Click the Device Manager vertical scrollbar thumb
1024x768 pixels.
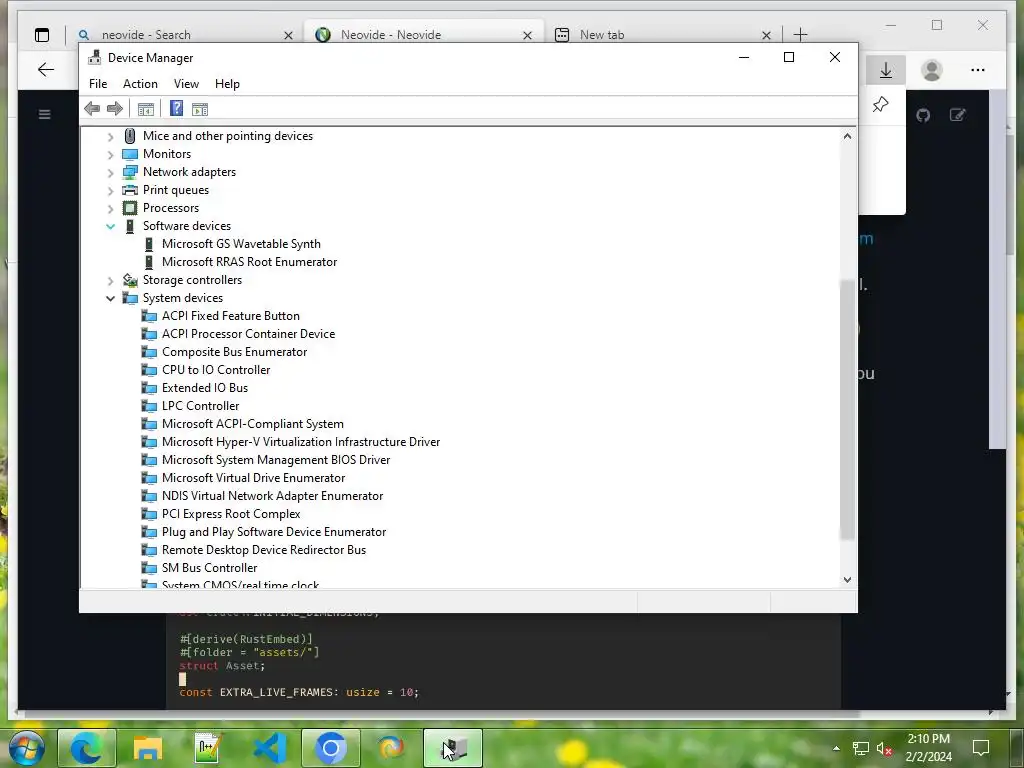click(847, 409)
